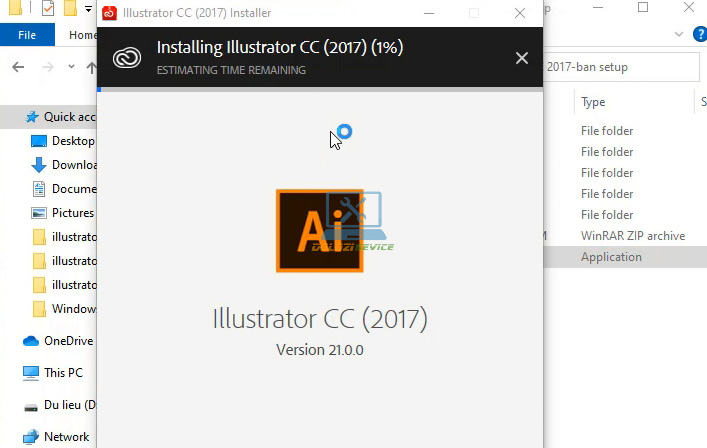This screenshot has width=707, height=448.
Task: Click the Network icon
Action: (x=31, y=437)
